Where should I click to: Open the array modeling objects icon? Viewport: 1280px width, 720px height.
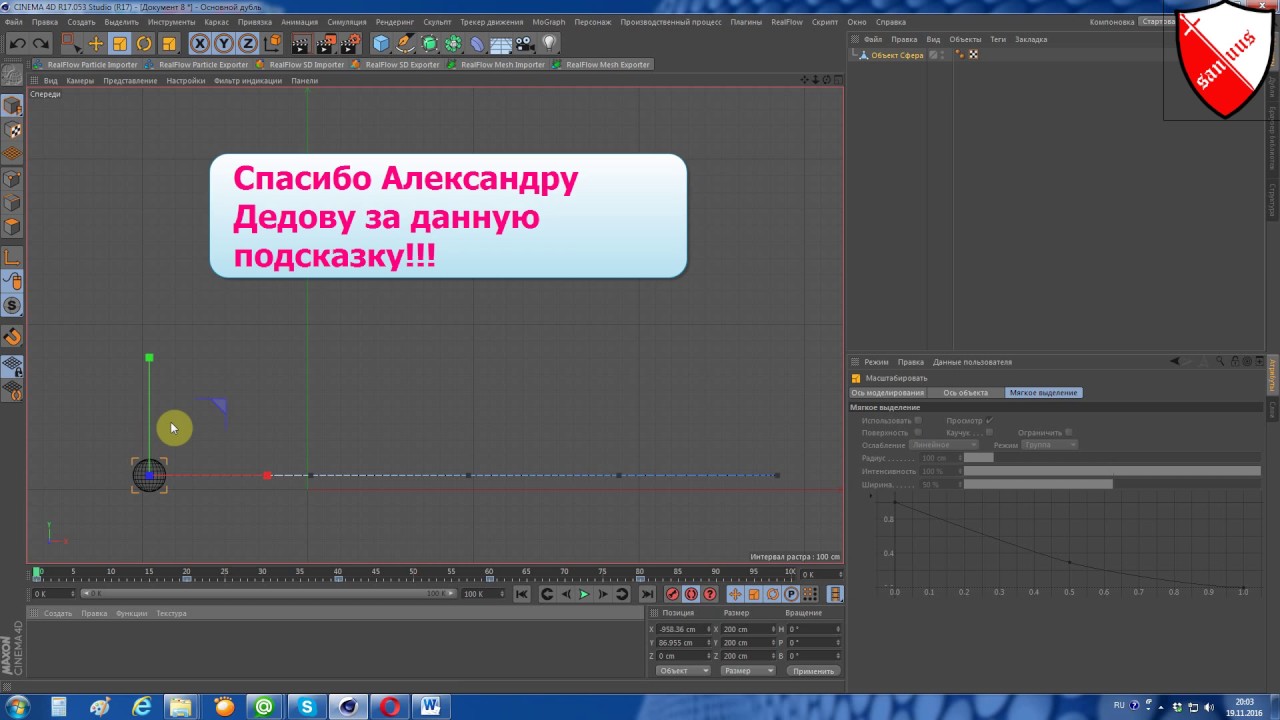pos(453,43)
